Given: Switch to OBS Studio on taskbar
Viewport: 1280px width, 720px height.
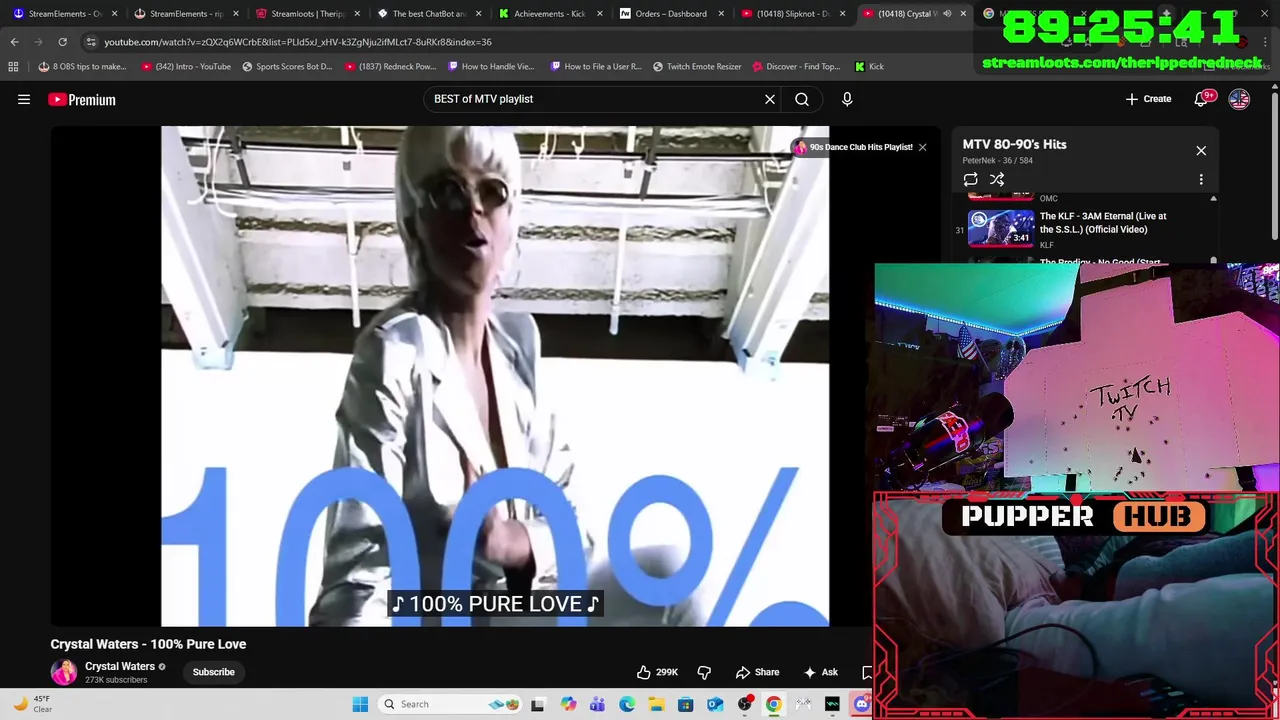Looking at the screenshot, I should tap(744, 704).
